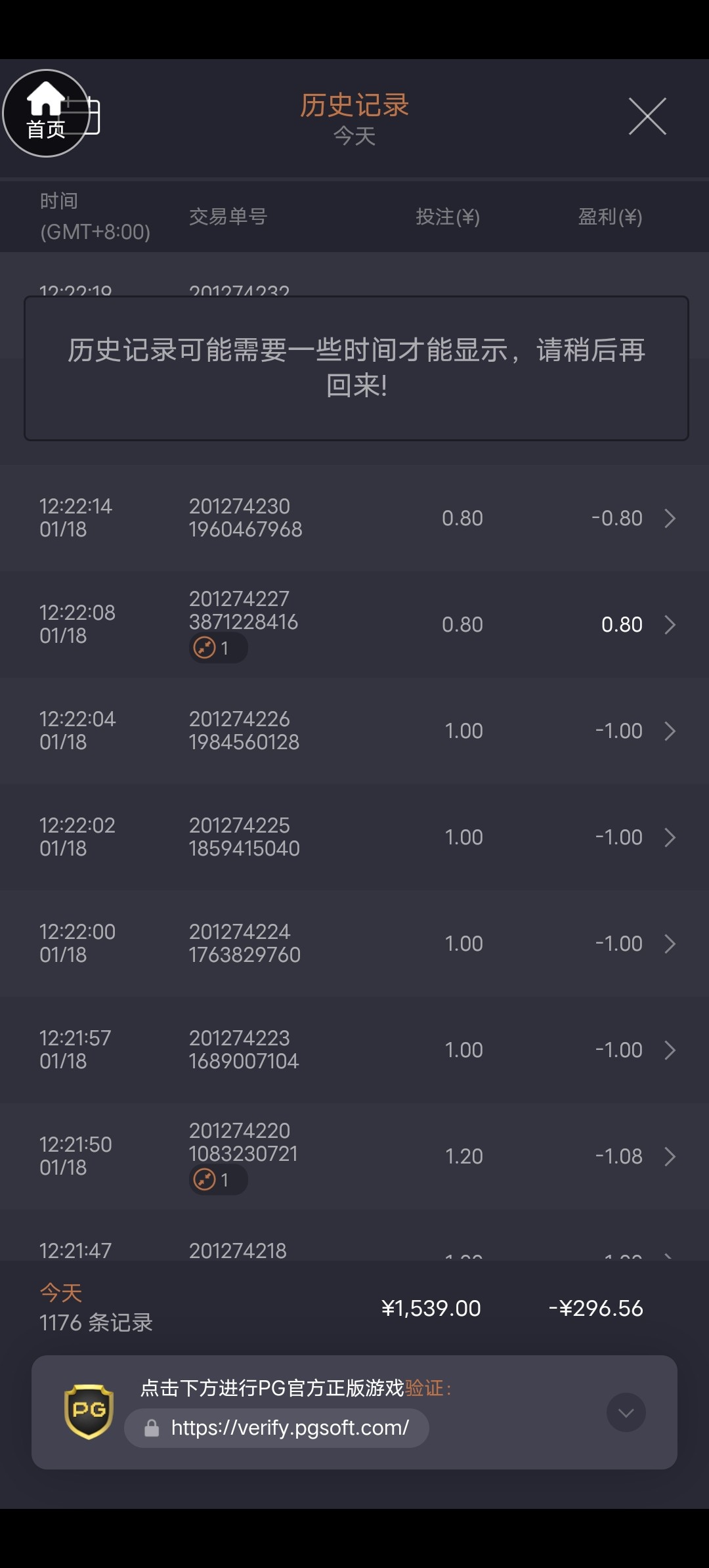Expand details for the 12:22:14 record
This screenshot has height=1568, width=709.
pyautogui.click(x=670, y=518)
